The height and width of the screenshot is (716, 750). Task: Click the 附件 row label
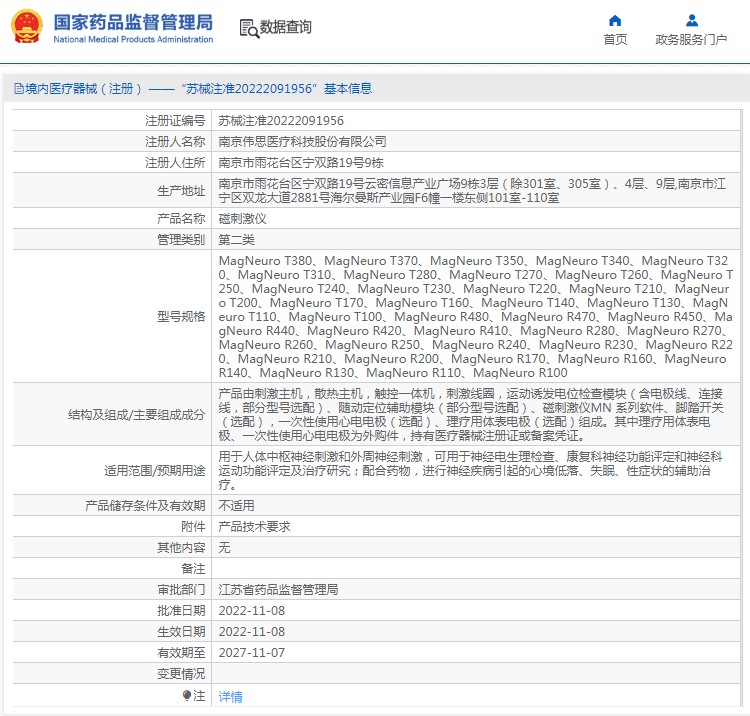193,527
